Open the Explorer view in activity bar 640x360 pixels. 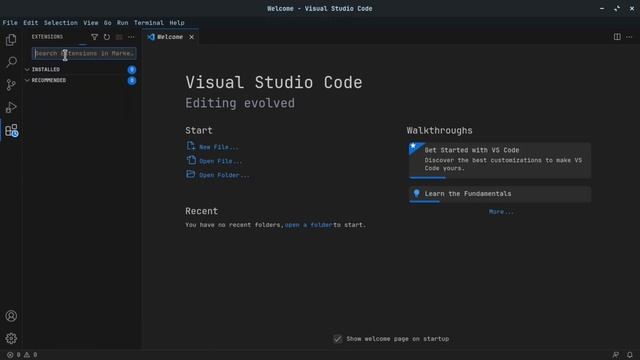[11, 40]
